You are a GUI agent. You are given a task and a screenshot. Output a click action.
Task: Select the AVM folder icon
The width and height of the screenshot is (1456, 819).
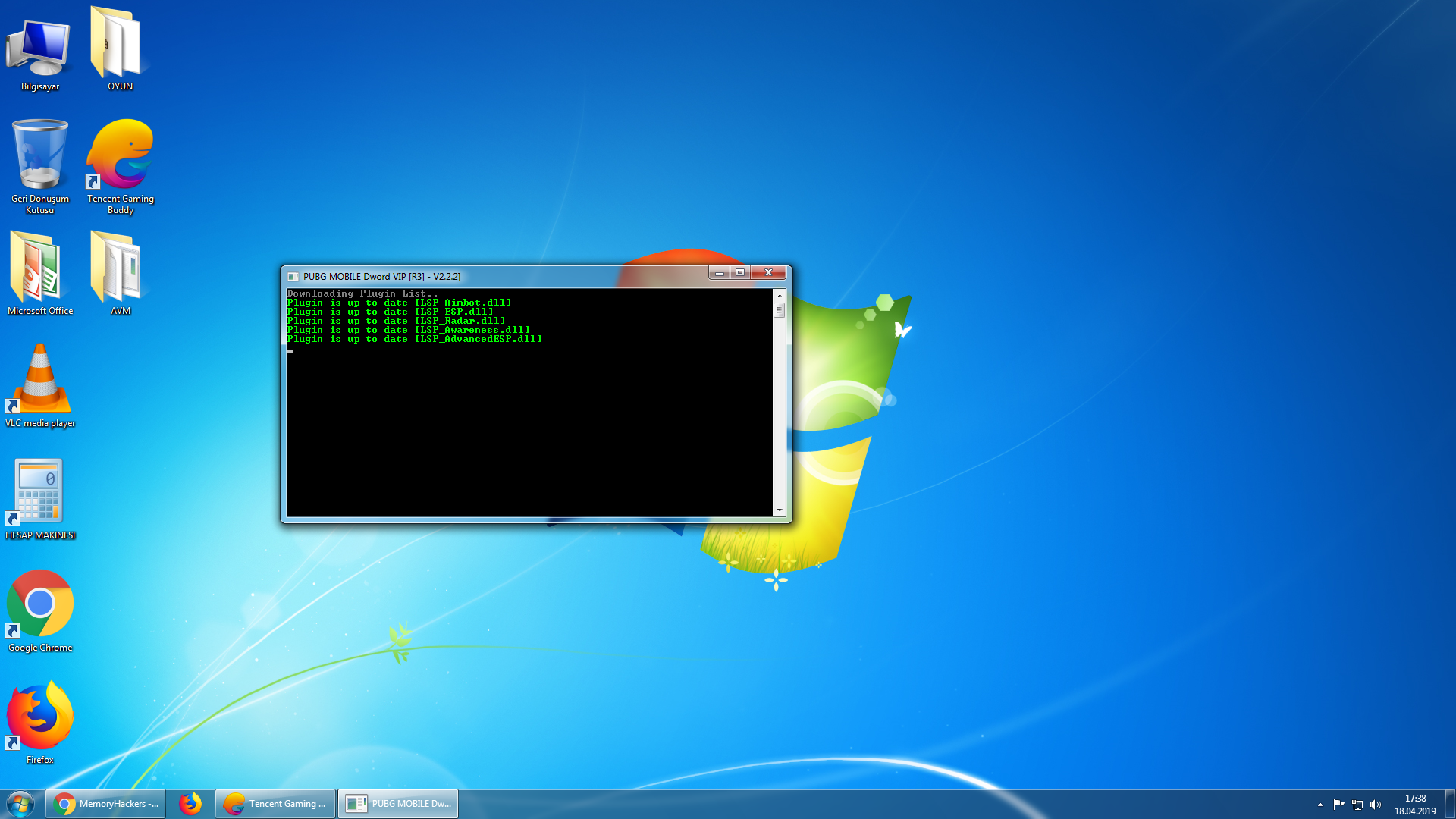pyautogui.click(x=120, y=274)
